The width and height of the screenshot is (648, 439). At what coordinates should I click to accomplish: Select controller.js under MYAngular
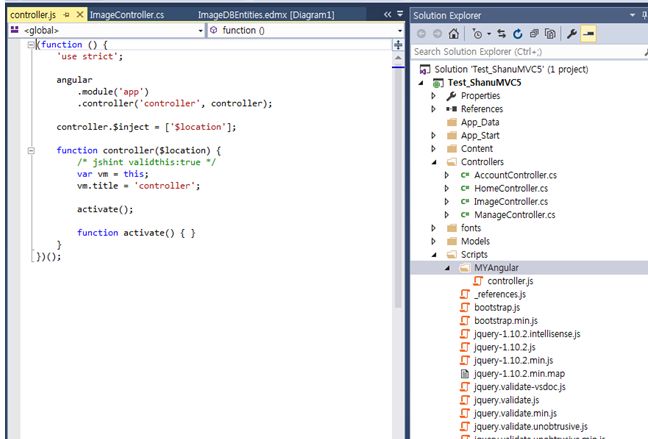[510, 281]
